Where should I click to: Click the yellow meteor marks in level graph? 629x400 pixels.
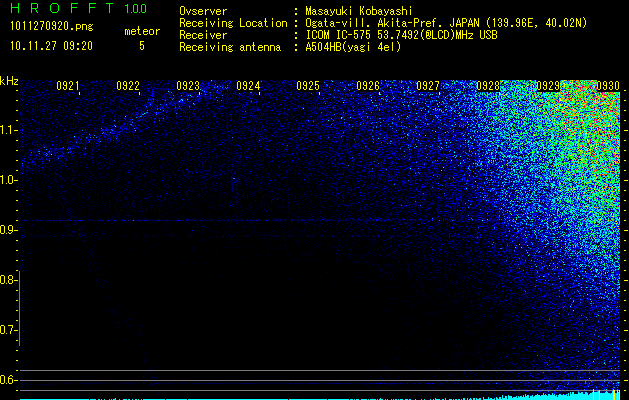click(x=606, y=394)
